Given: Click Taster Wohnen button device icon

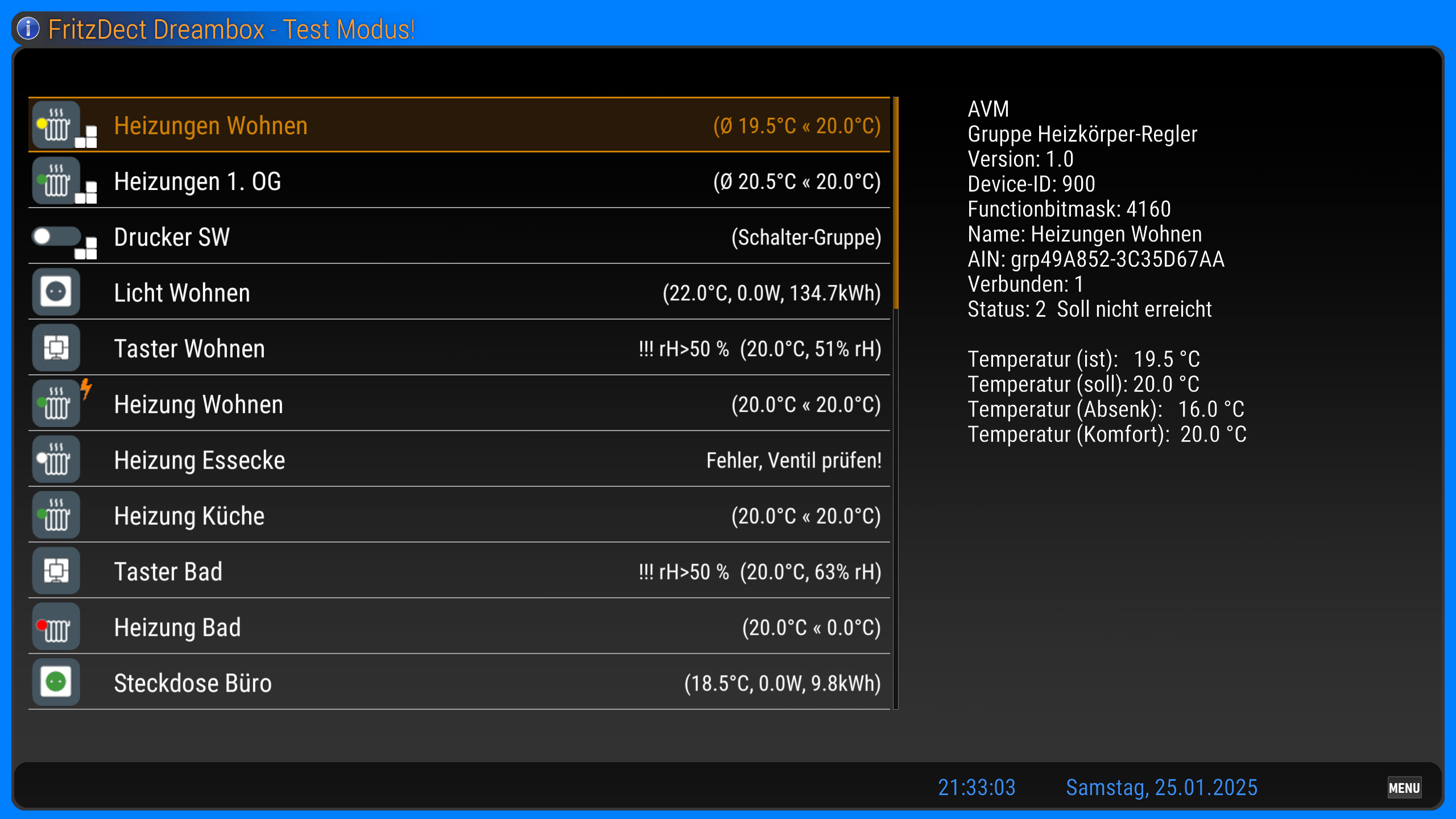Looking at the screenshot, I should [56, 348].
